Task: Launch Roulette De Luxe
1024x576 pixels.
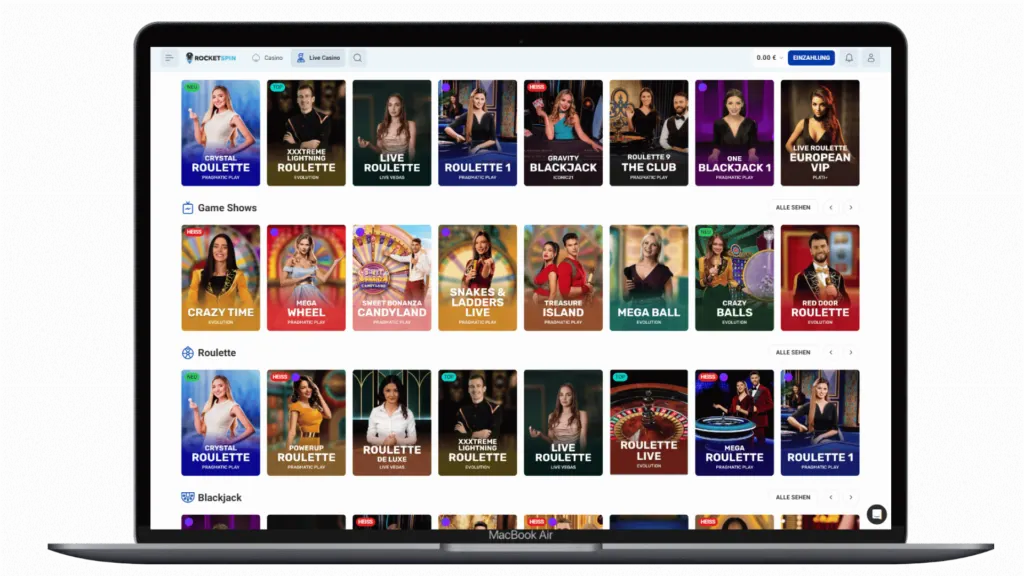Action: click(392, 423)
